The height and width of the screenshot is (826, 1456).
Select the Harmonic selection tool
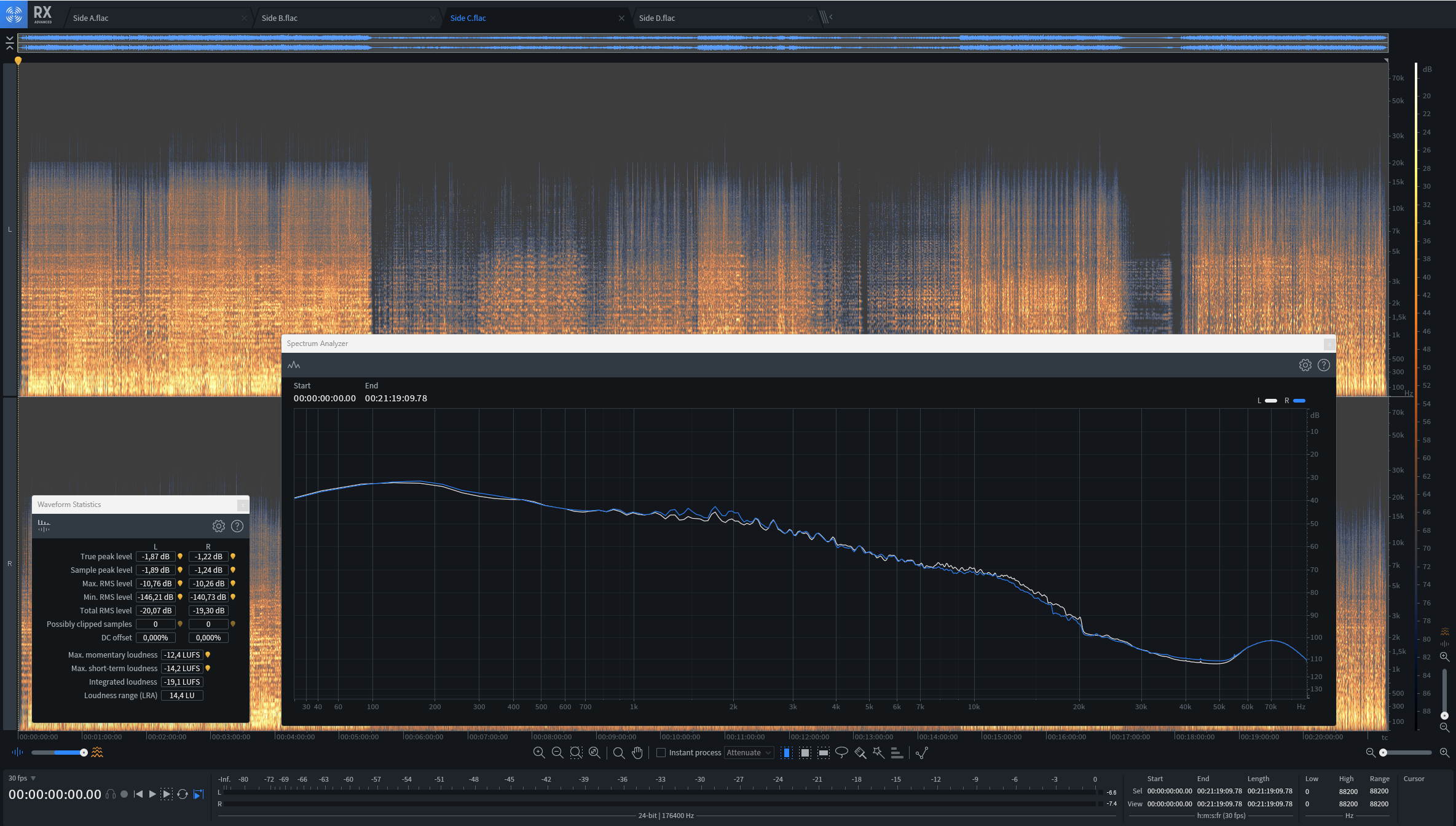[897, 752]
